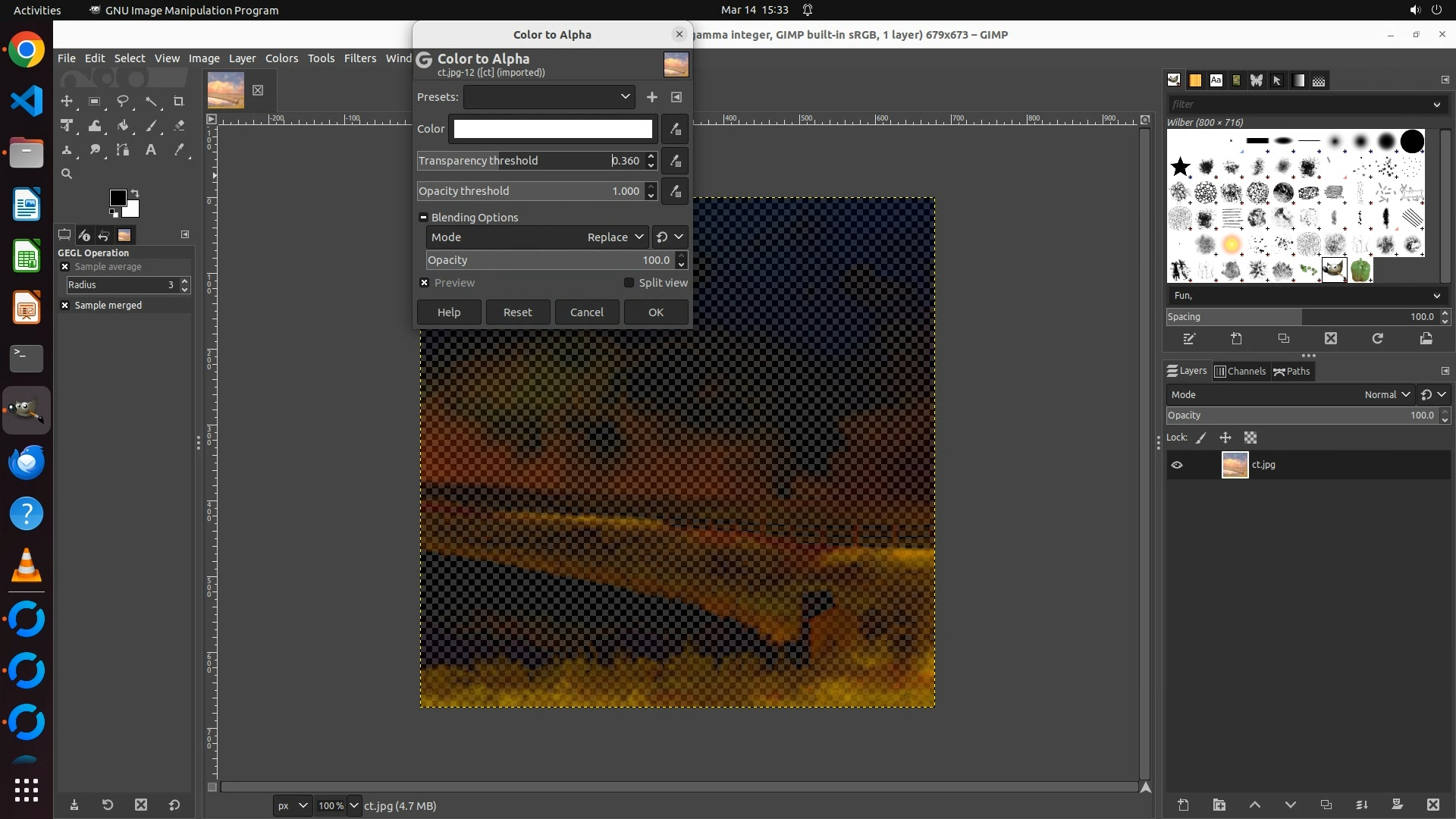This screenshot has height=819, width=1456.
Task: Toggle the Preview checkbox
Action: [425, 283]
